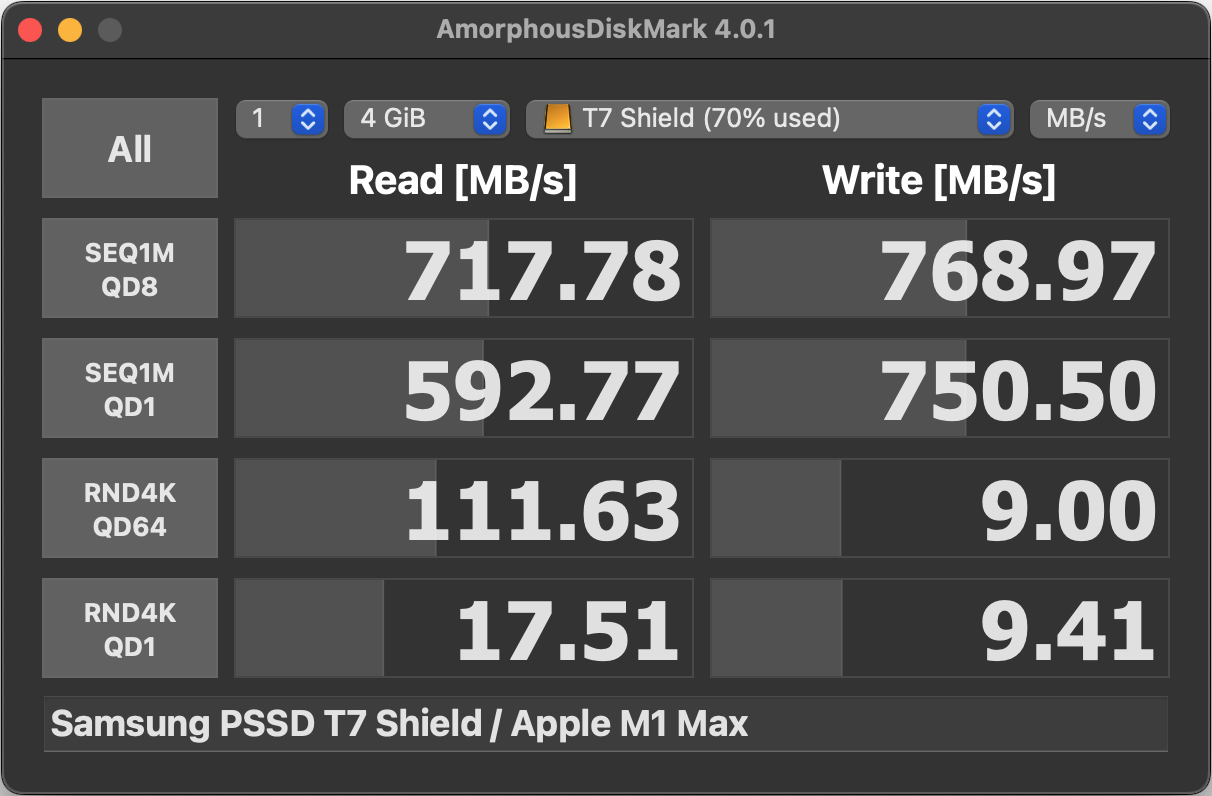Click the 750.50 write result bar

[x=940, y=388]
